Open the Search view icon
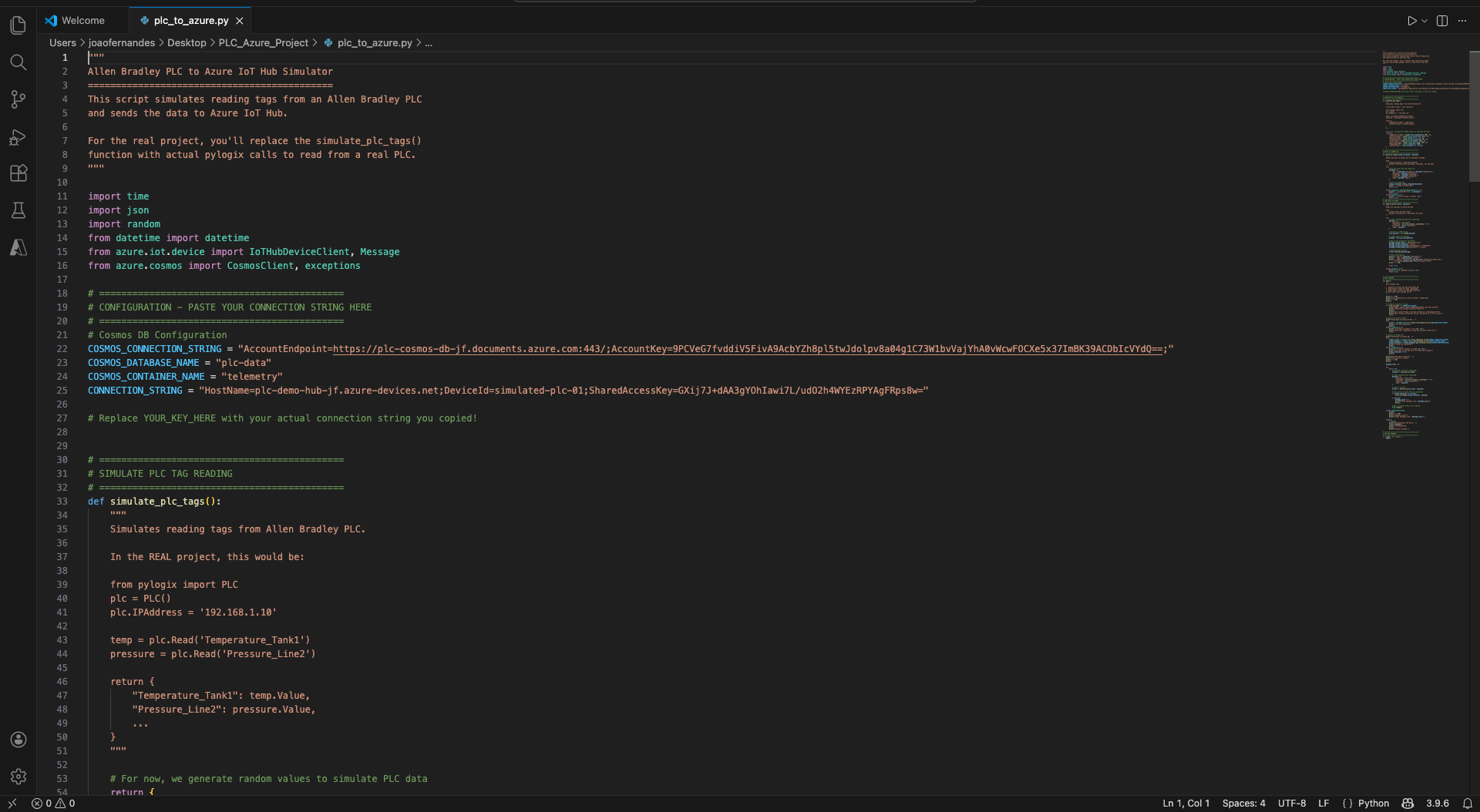This screenshot has width=1480, height=812. coord(18,62)
